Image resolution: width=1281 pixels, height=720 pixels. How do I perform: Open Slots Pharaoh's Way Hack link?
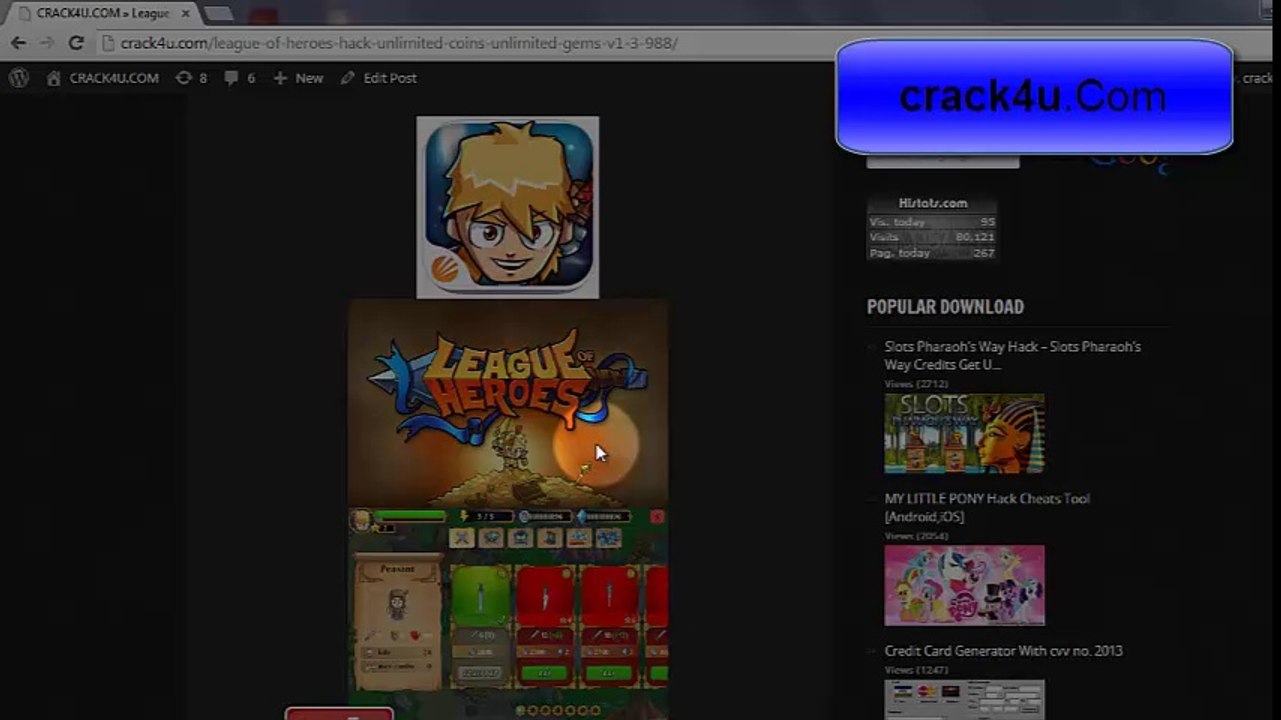point(1012,355)
